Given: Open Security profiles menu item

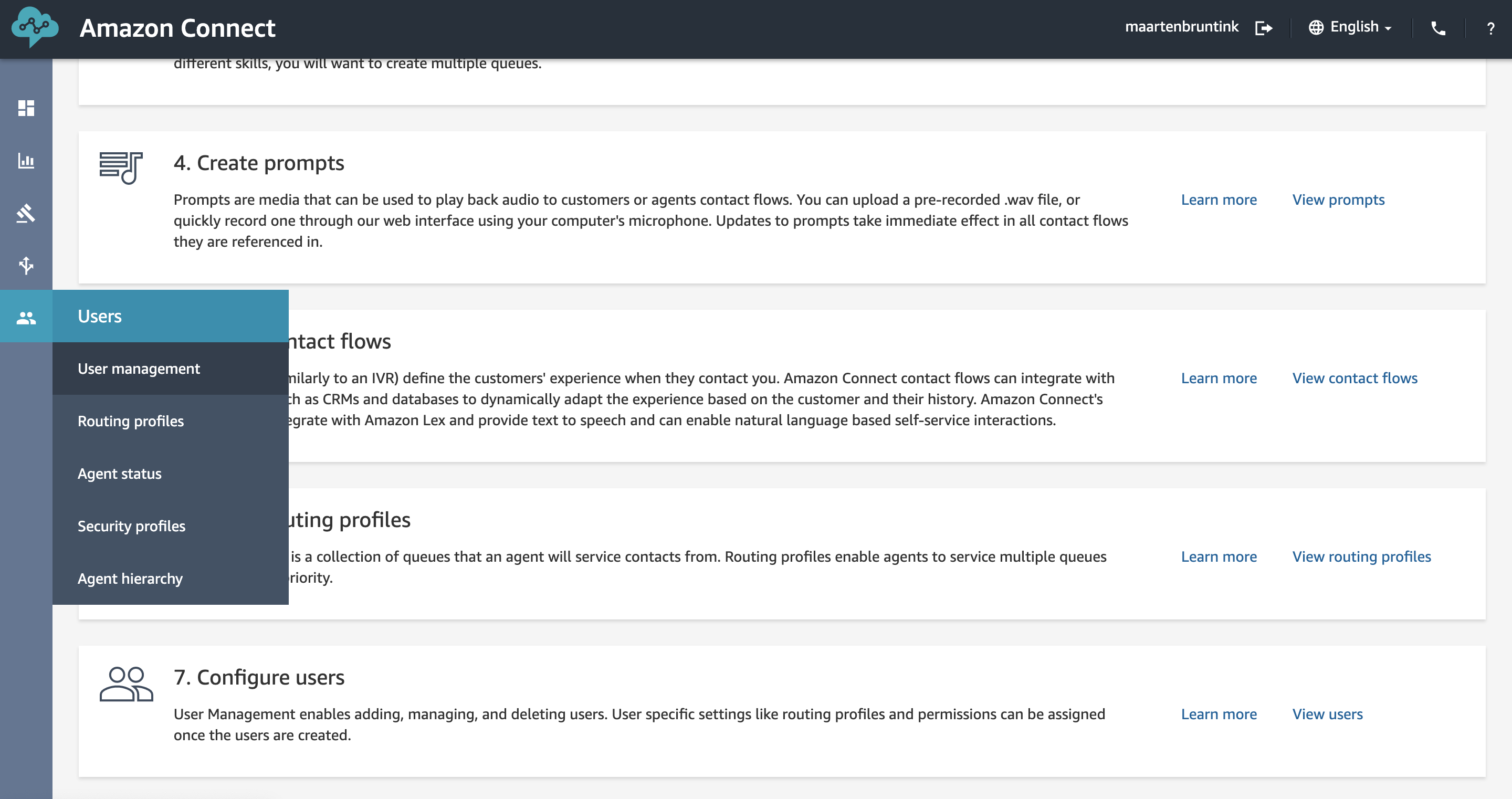Looking at the screenshot, I should pos(170,526).
